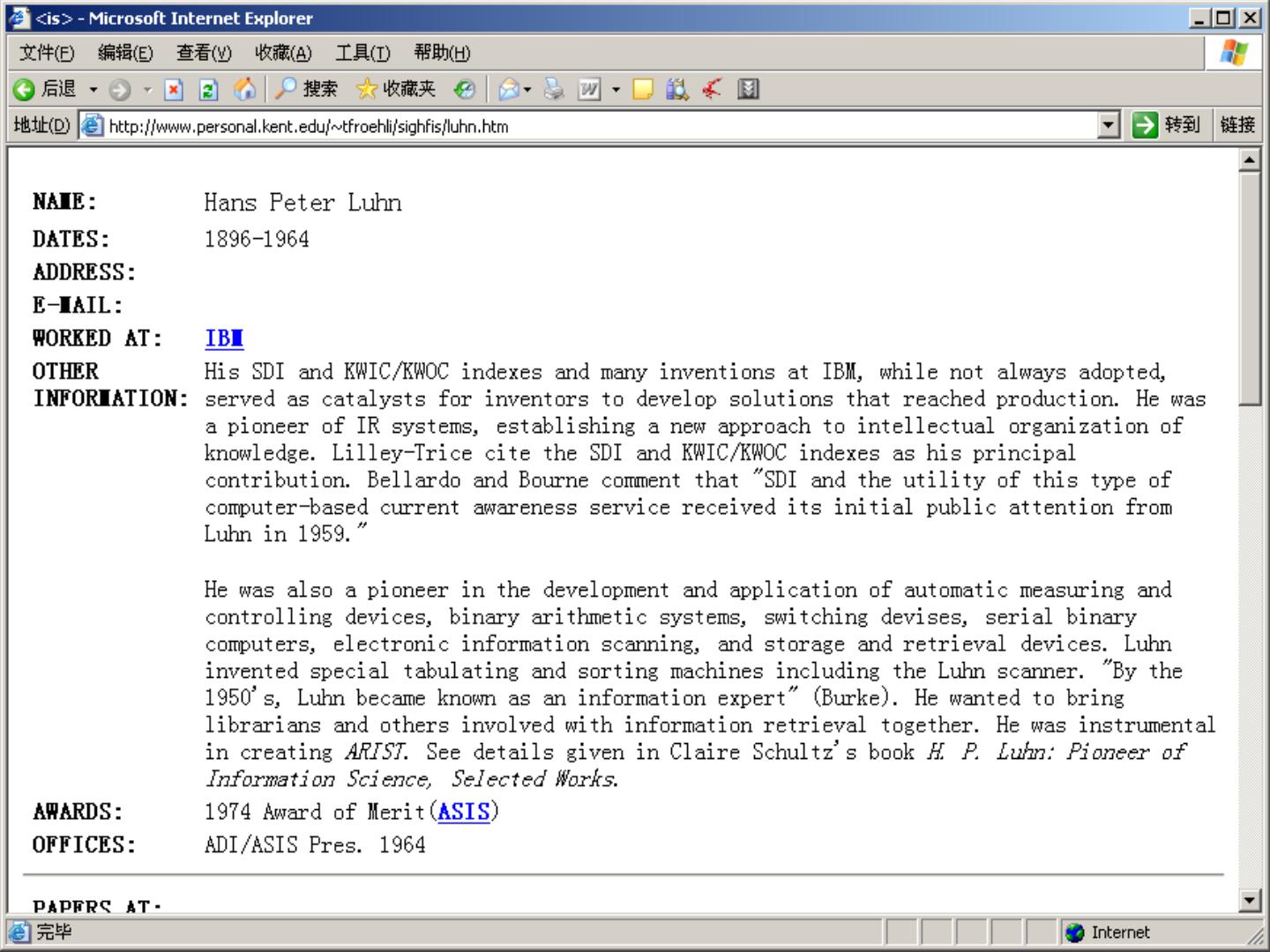
Task: Click the 链接 (Links) toolbar label
Action: coord(1237,125)
